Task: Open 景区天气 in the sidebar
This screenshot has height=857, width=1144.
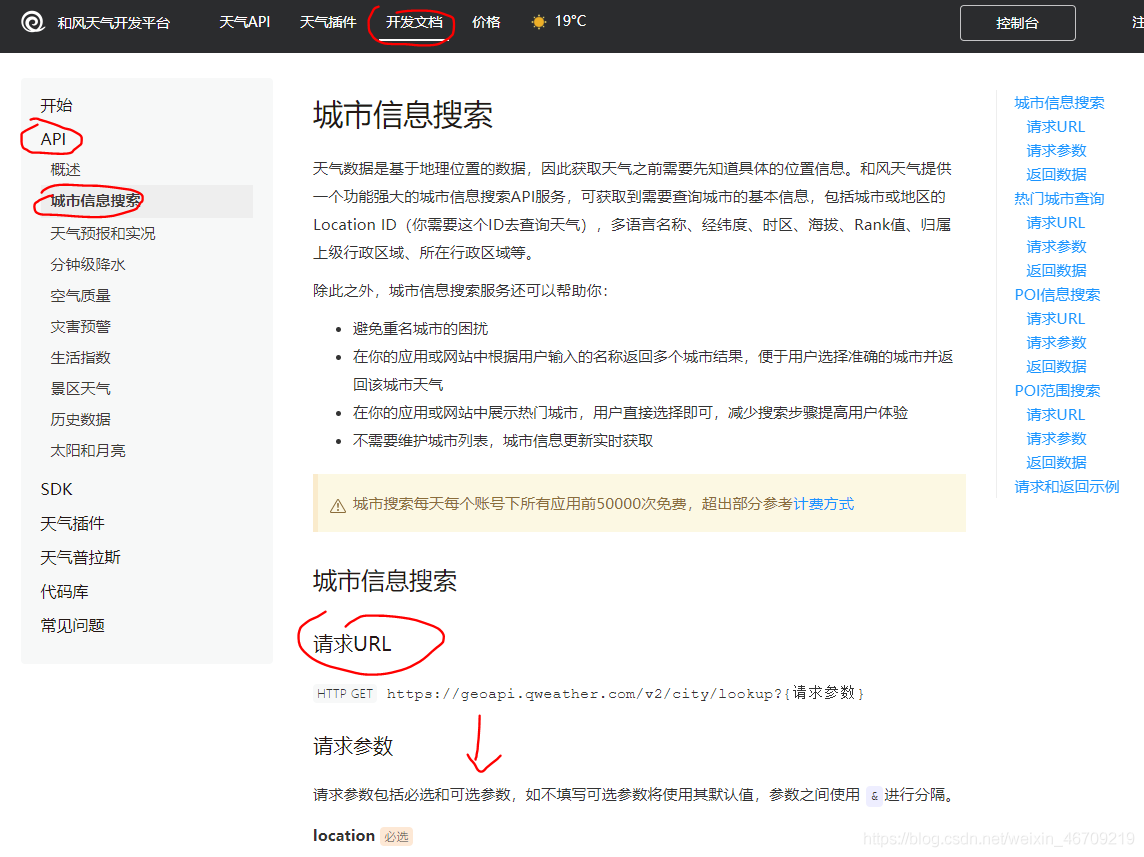Action: 80,388
